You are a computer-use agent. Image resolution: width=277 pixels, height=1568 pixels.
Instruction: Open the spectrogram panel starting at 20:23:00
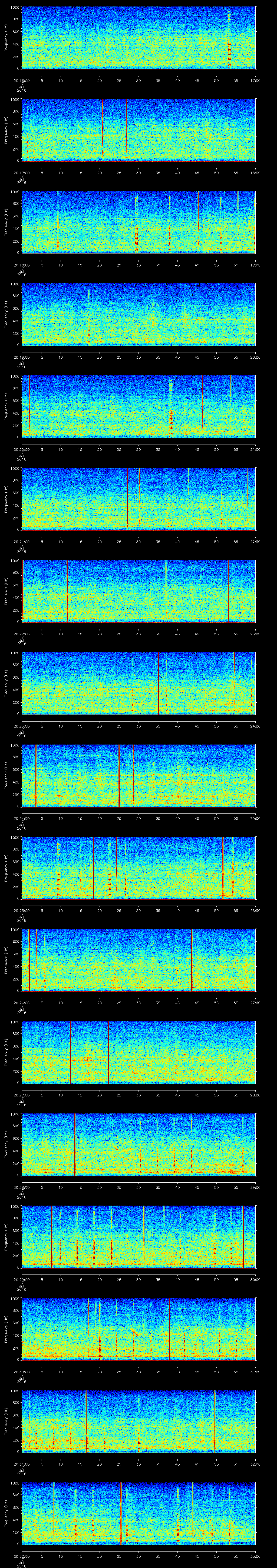click(139, 683)
